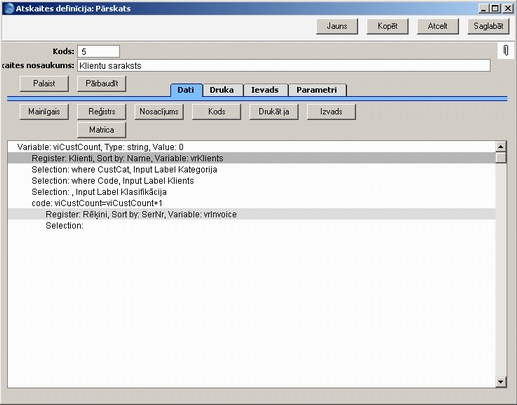517x405 pixels.
Task: Click the Izvads button
Action: pos(331,112)
